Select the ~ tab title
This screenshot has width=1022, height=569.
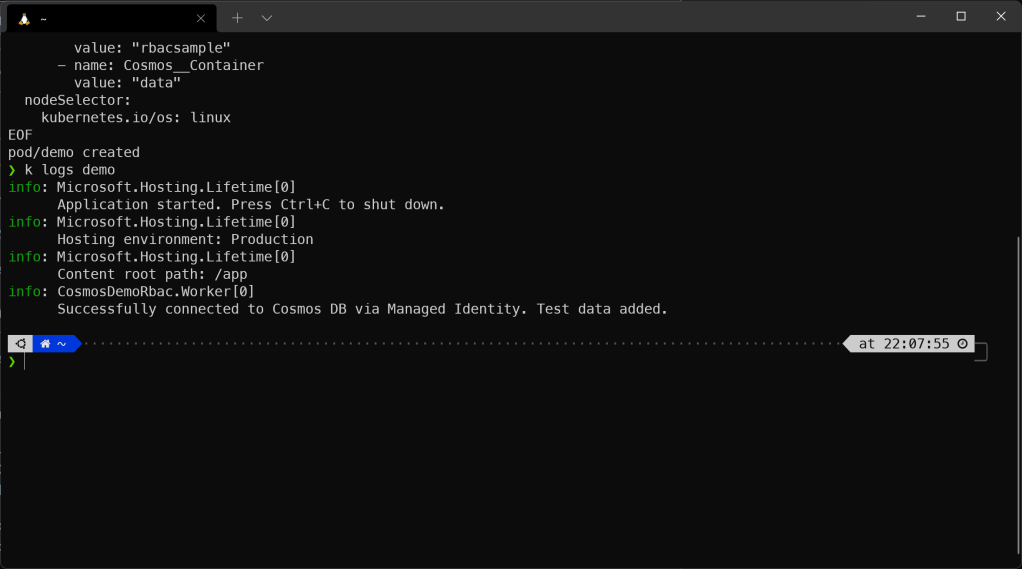[45, 19]
